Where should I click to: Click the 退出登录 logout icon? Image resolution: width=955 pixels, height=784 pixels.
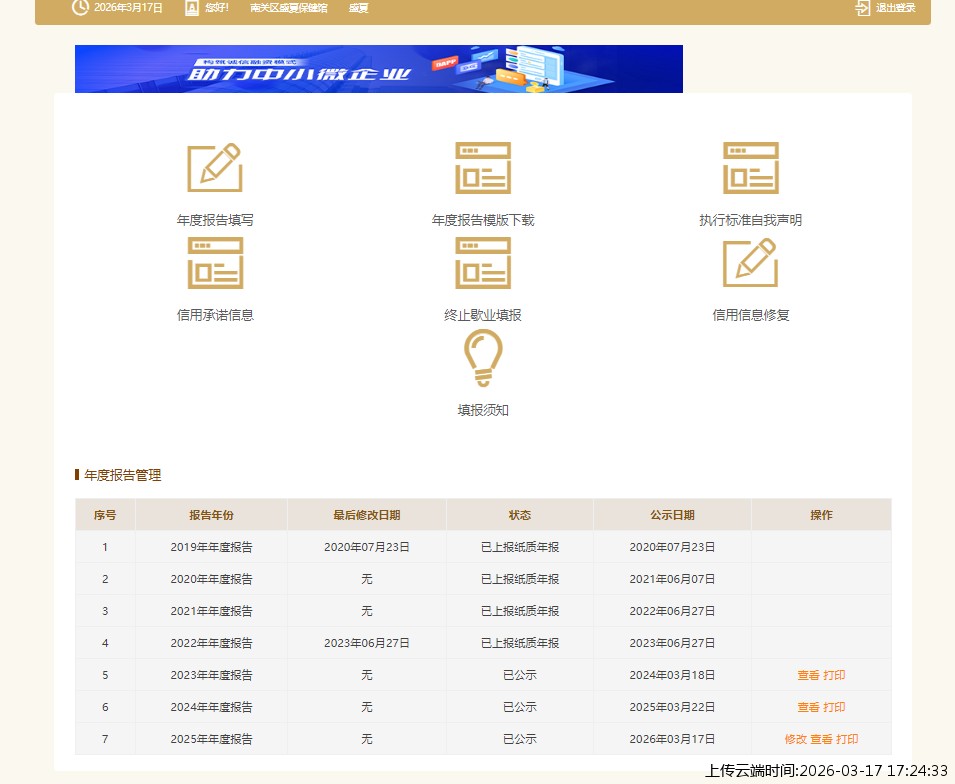pyautogui.click(x=862, y=8)
